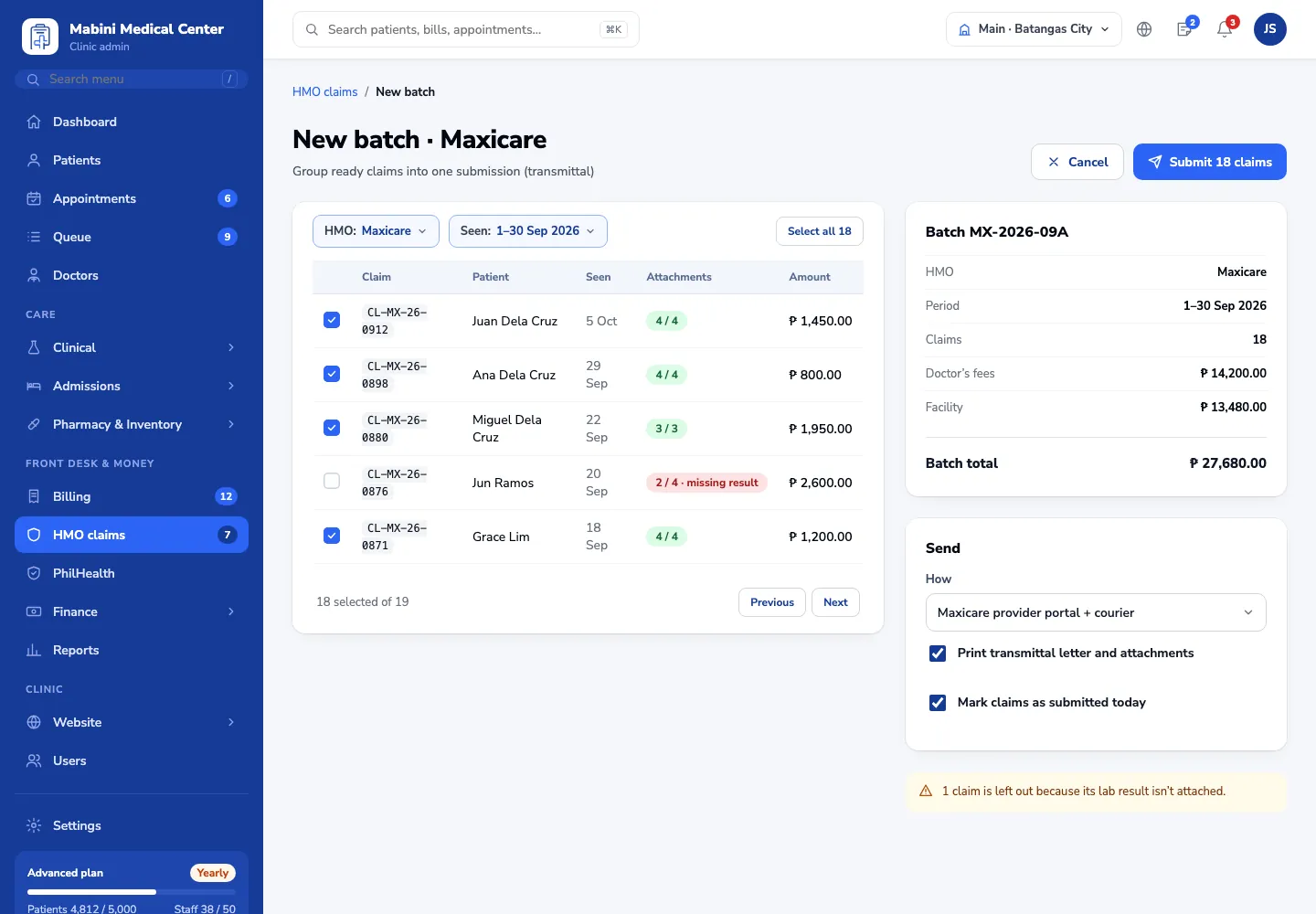Image resolution: width=1316 pixels, height=914 pixels.
Task: Go to the Next page of claims
Action: click(x=835, y=602)
